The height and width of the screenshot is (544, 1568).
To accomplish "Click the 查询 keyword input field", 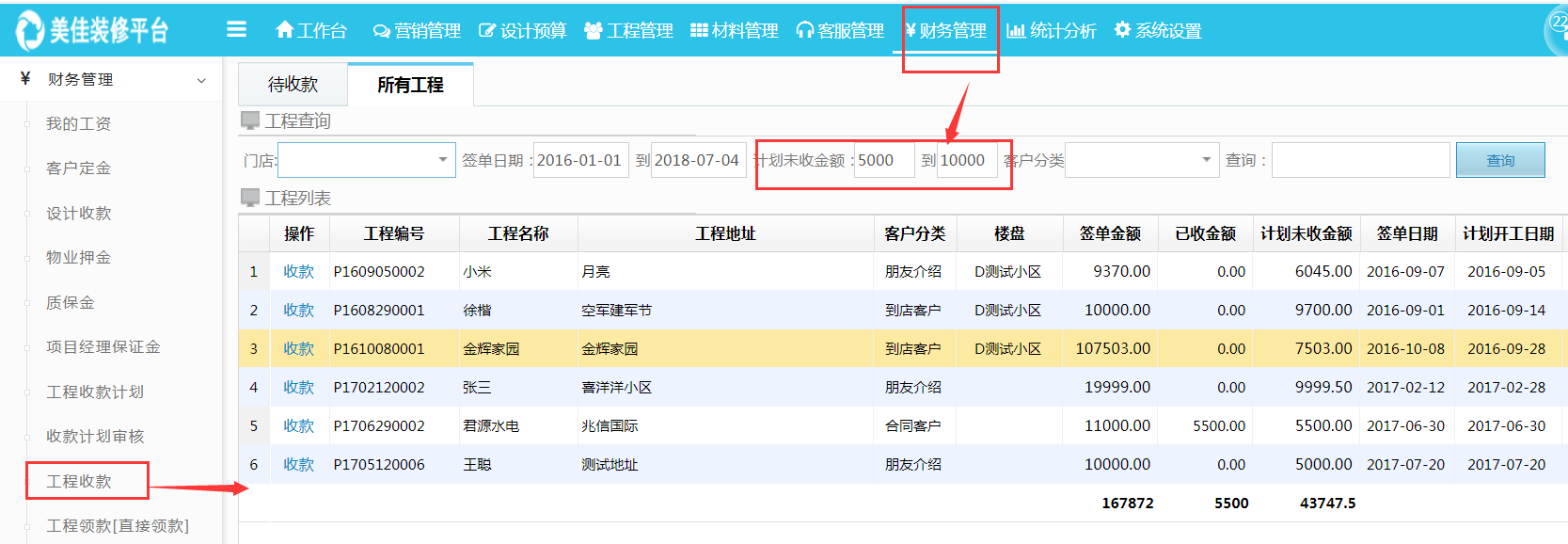I will point(1360,160).
